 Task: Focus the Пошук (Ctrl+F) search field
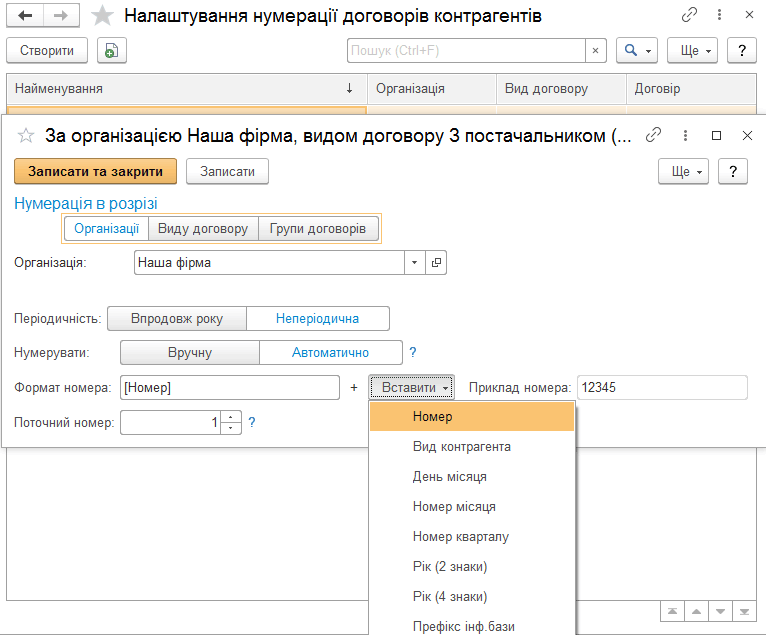[467, 50]
